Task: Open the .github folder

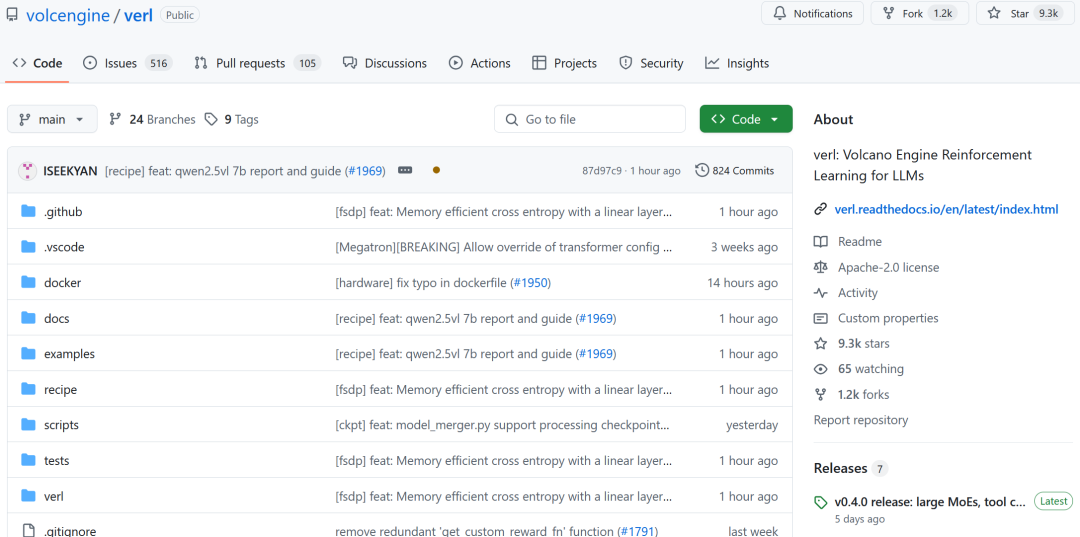Action: click(x=63, y=211)
